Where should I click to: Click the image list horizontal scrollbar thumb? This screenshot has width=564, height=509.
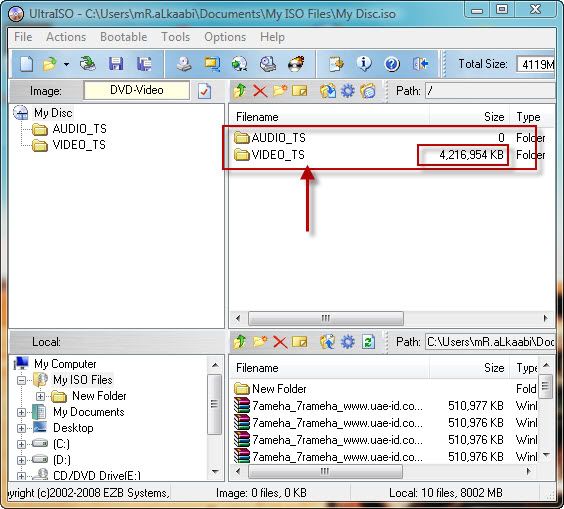point(326,318)
